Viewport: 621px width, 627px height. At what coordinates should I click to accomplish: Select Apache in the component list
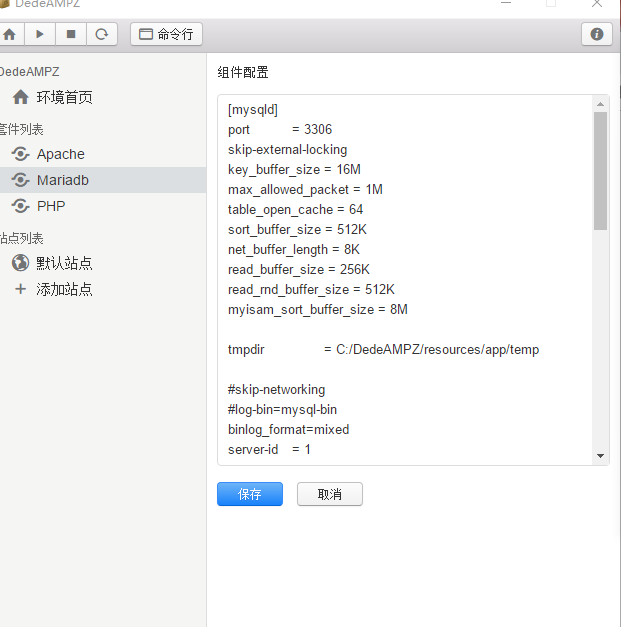60,154
